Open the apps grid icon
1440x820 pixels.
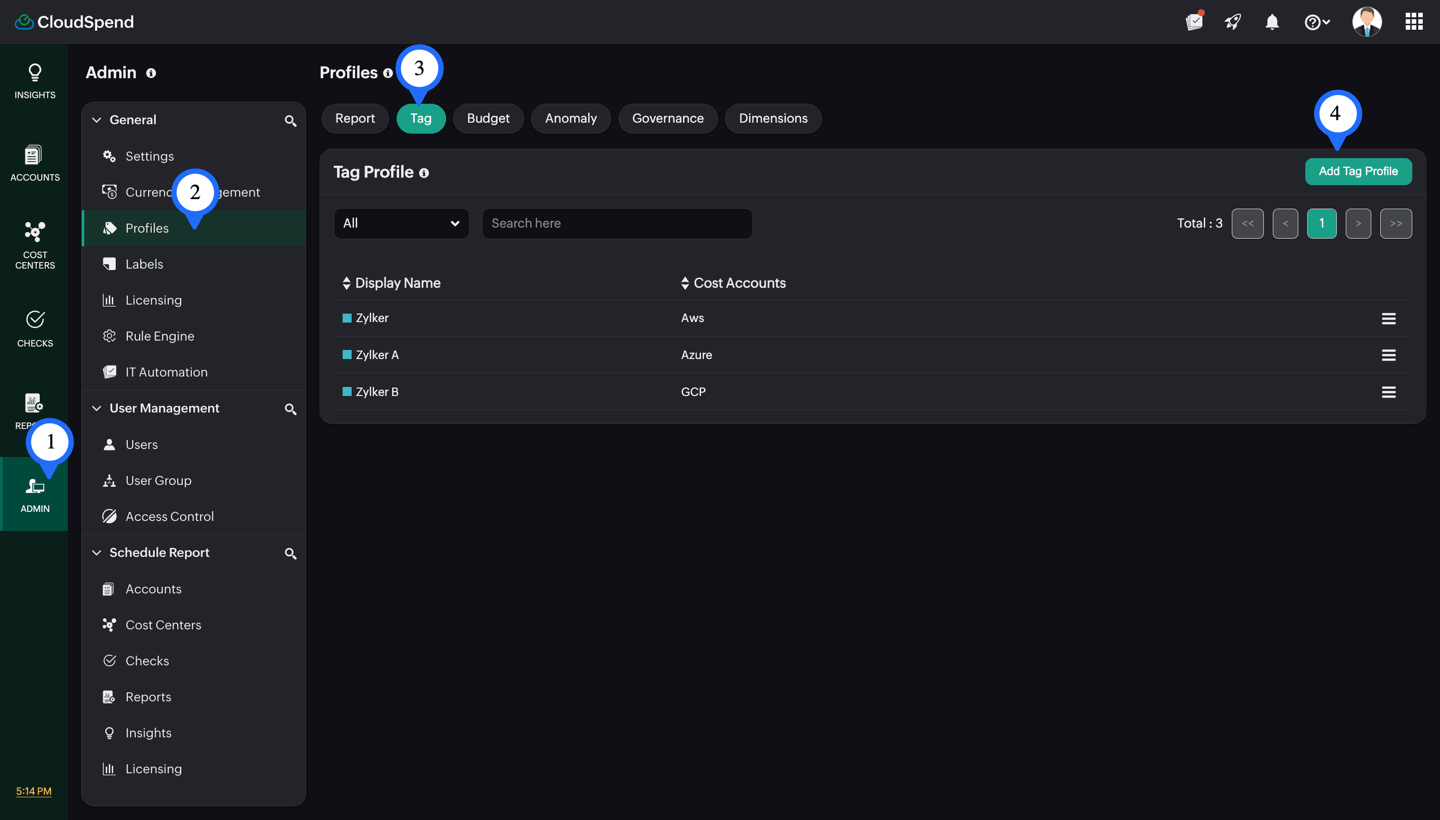point(1414,21)
